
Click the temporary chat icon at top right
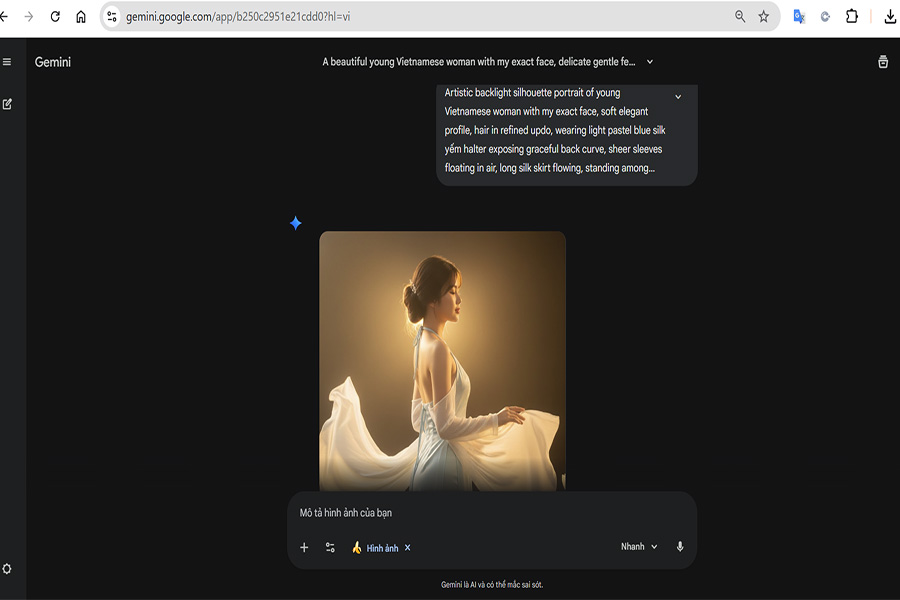click(x=883, y=62)
